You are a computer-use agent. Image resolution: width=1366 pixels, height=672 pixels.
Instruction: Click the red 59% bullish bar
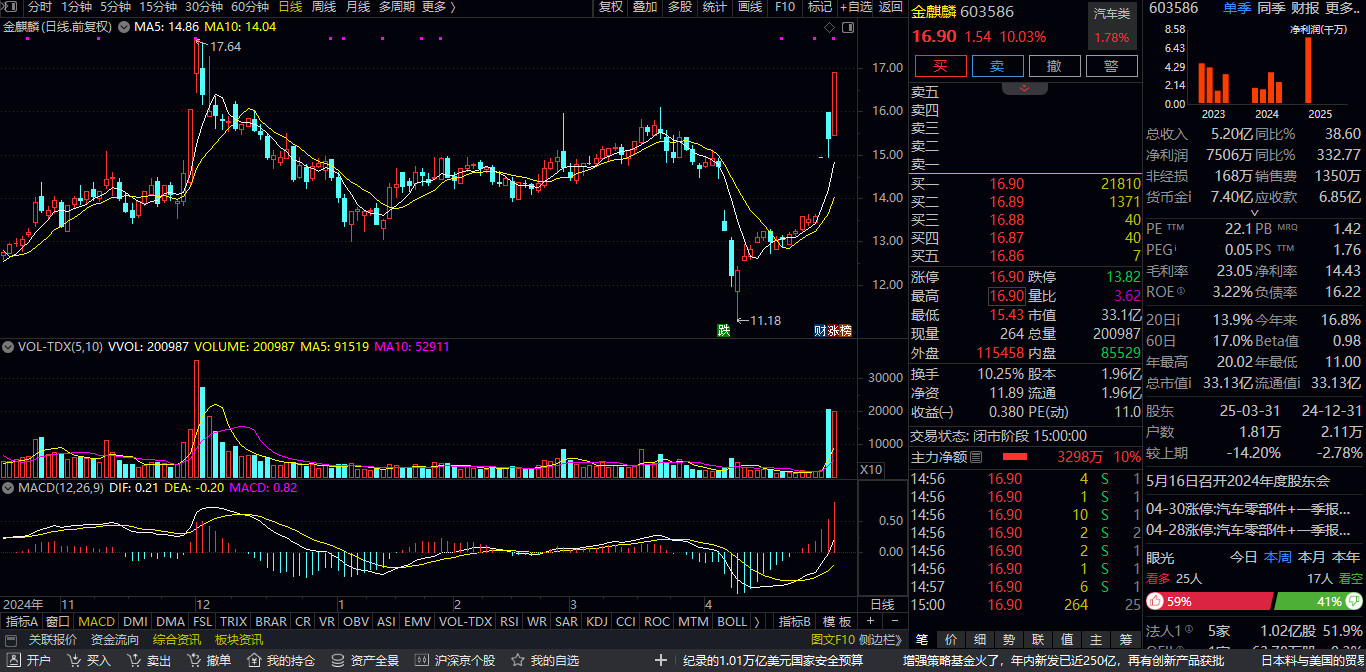point(1208,601)
